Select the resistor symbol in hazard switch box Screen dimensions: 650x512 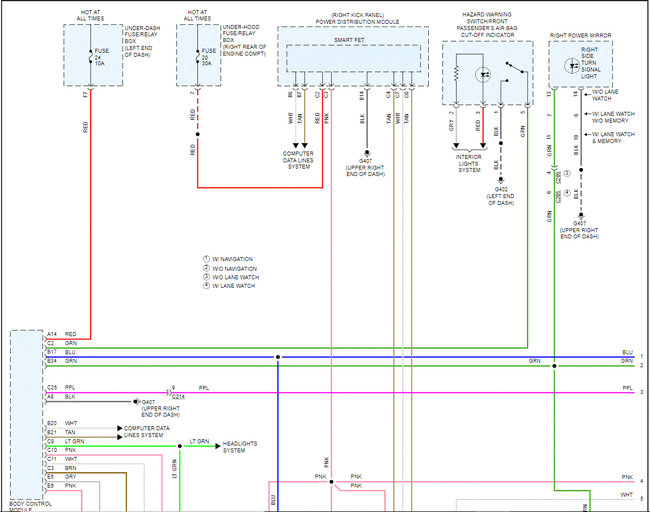click(456, 75)
